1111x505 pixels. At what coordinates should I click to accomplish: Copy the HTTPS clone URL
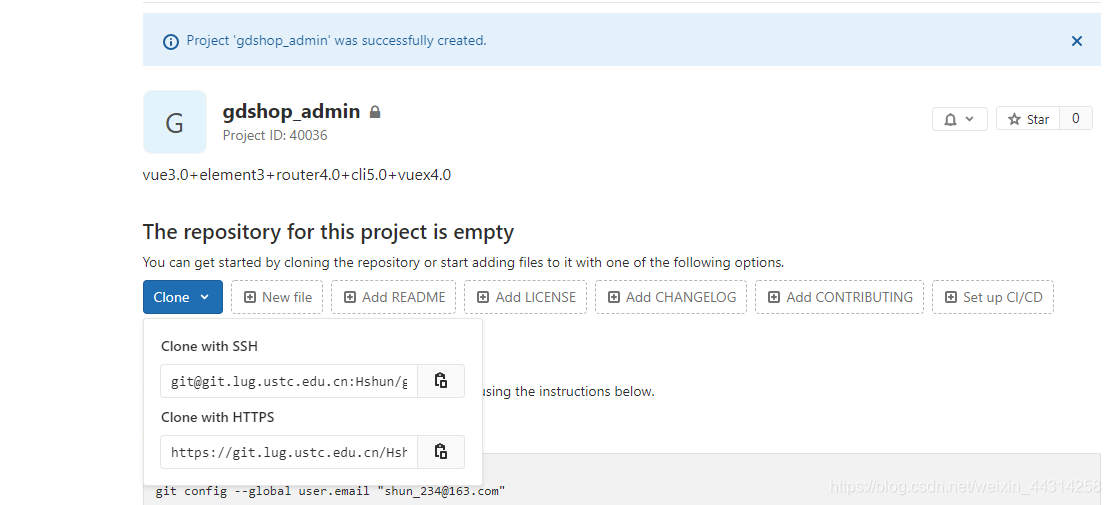click(441, 452)
